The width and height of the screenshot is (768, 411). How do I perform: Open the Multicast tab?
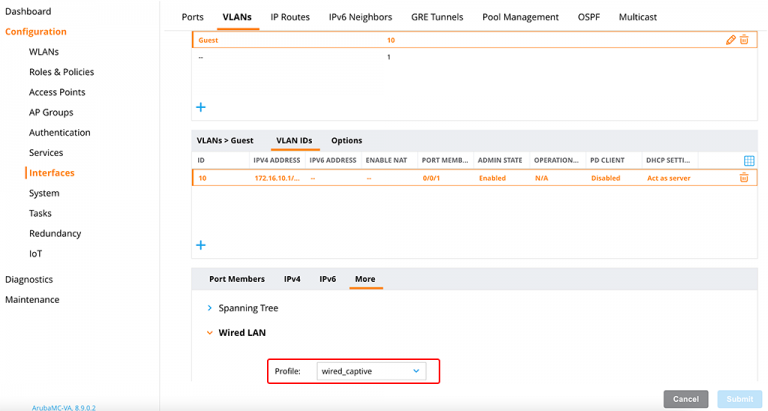[638, 17]
